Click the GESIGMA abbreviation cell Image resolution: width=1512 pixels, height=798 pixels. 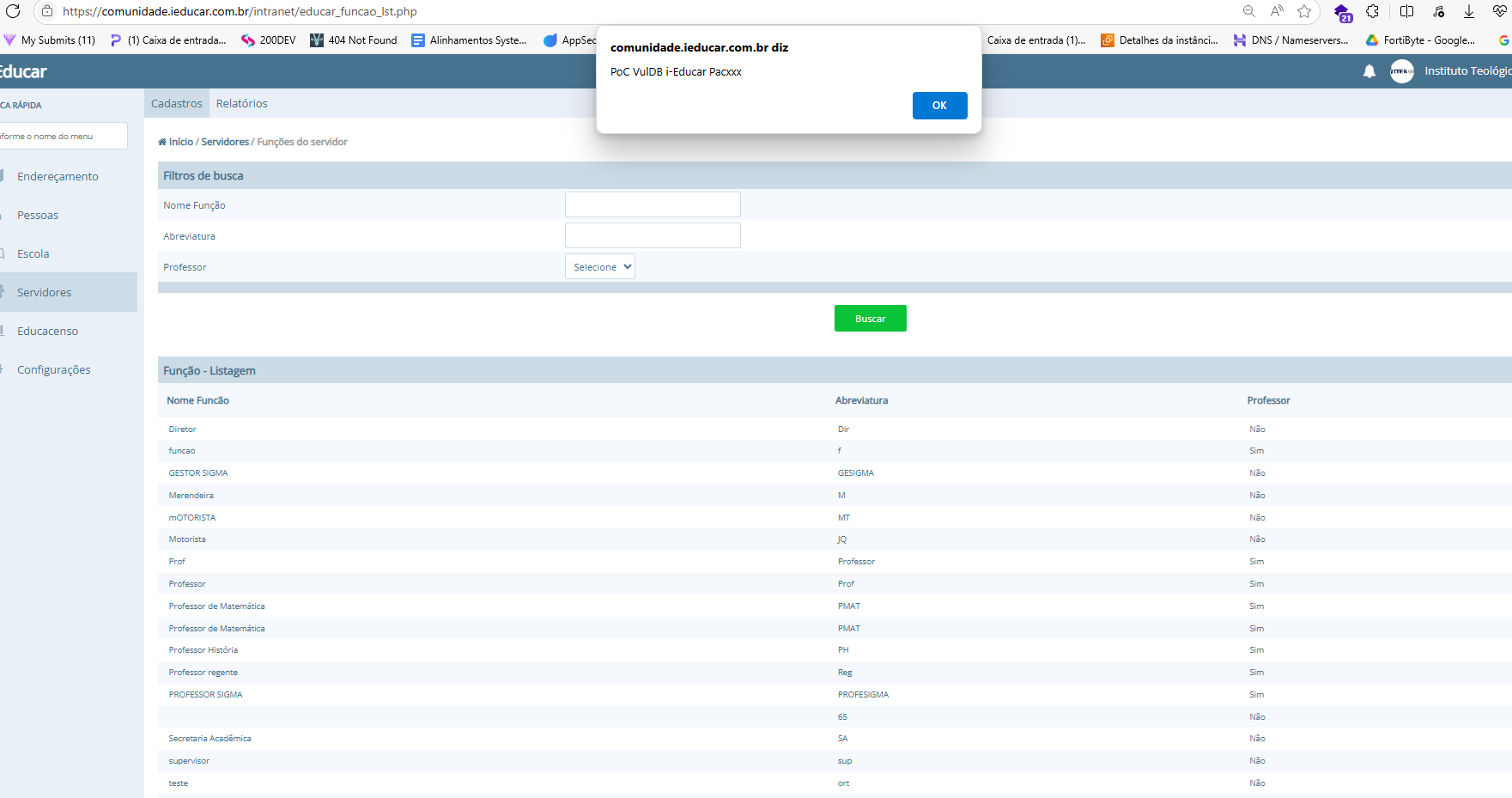[x=856, y=473]
